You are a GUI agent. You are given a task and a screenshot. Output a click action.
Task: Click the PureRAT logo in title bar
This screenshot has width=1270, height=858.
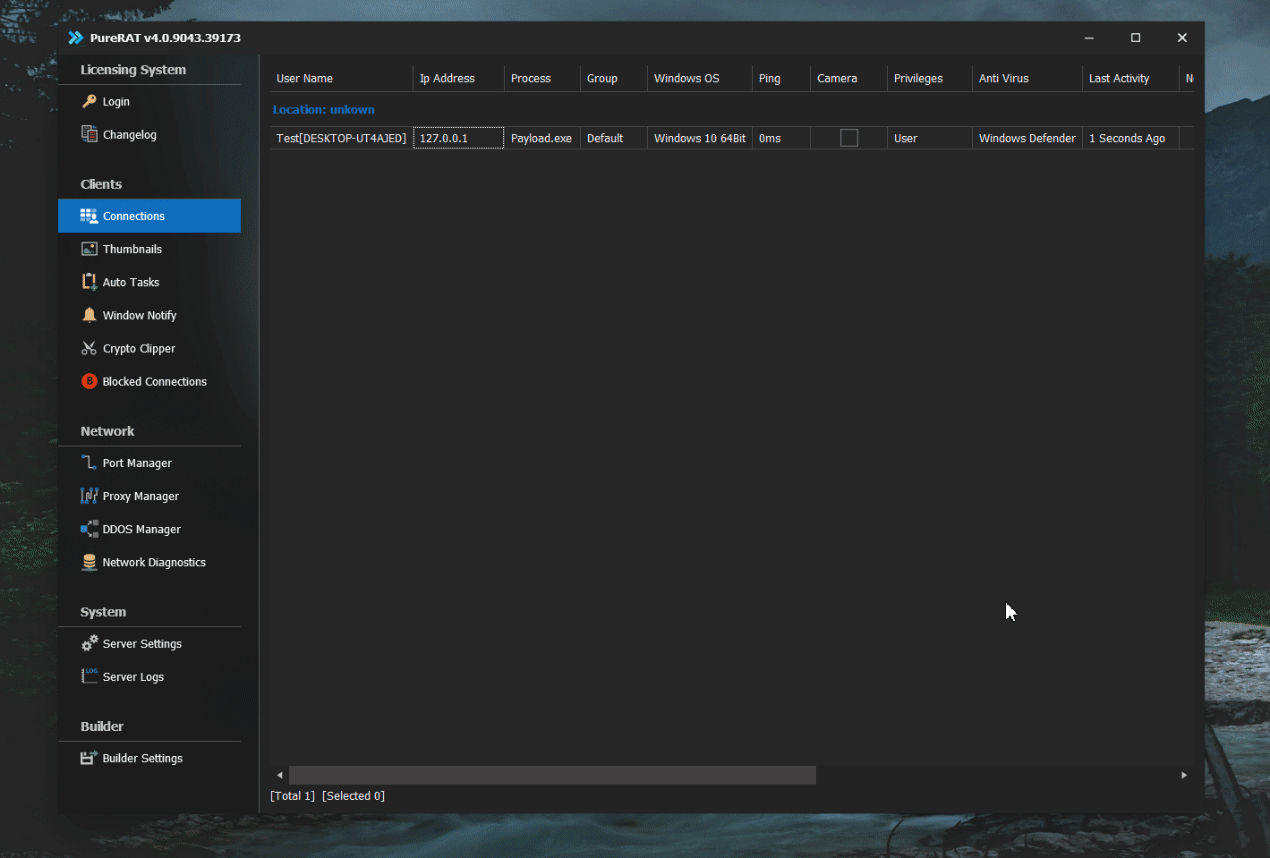click(x=75, y=38)
